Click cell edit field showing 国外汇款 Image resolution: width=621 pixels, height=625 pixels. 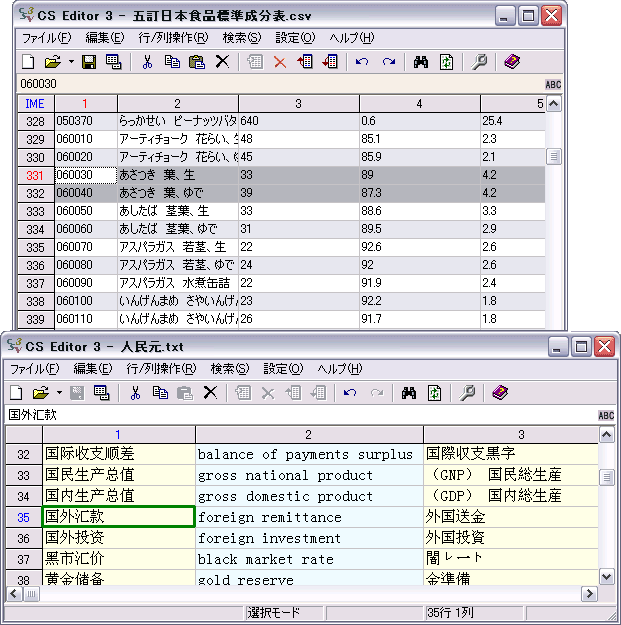click(x=301, y=415)
